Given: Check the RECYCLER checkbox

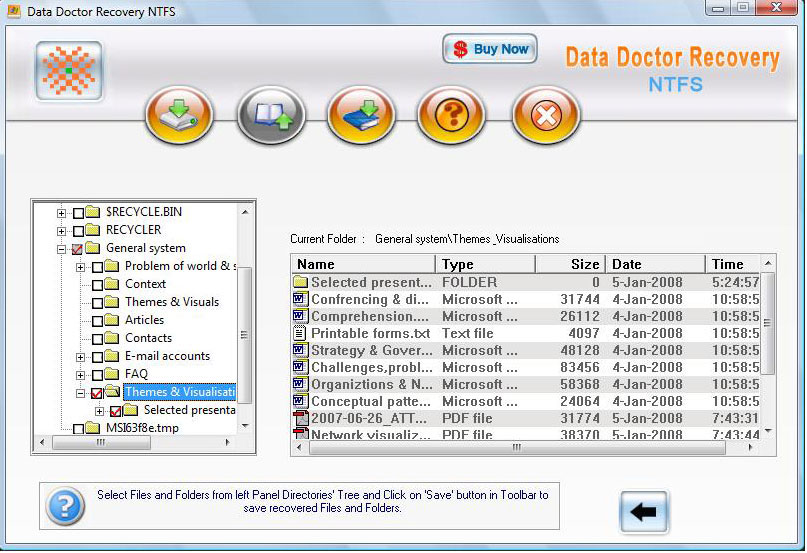Looking at the screenshot, I should click(78, 231).
